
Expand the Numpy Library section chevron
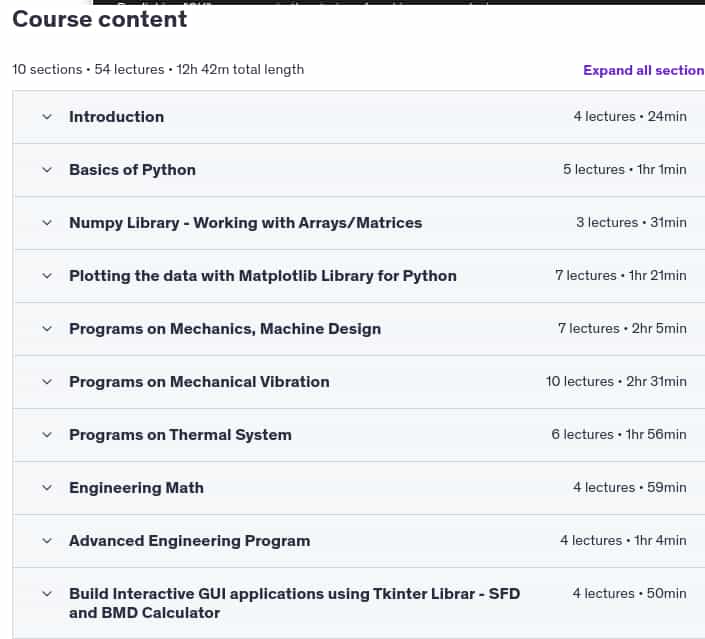[47, 223]
